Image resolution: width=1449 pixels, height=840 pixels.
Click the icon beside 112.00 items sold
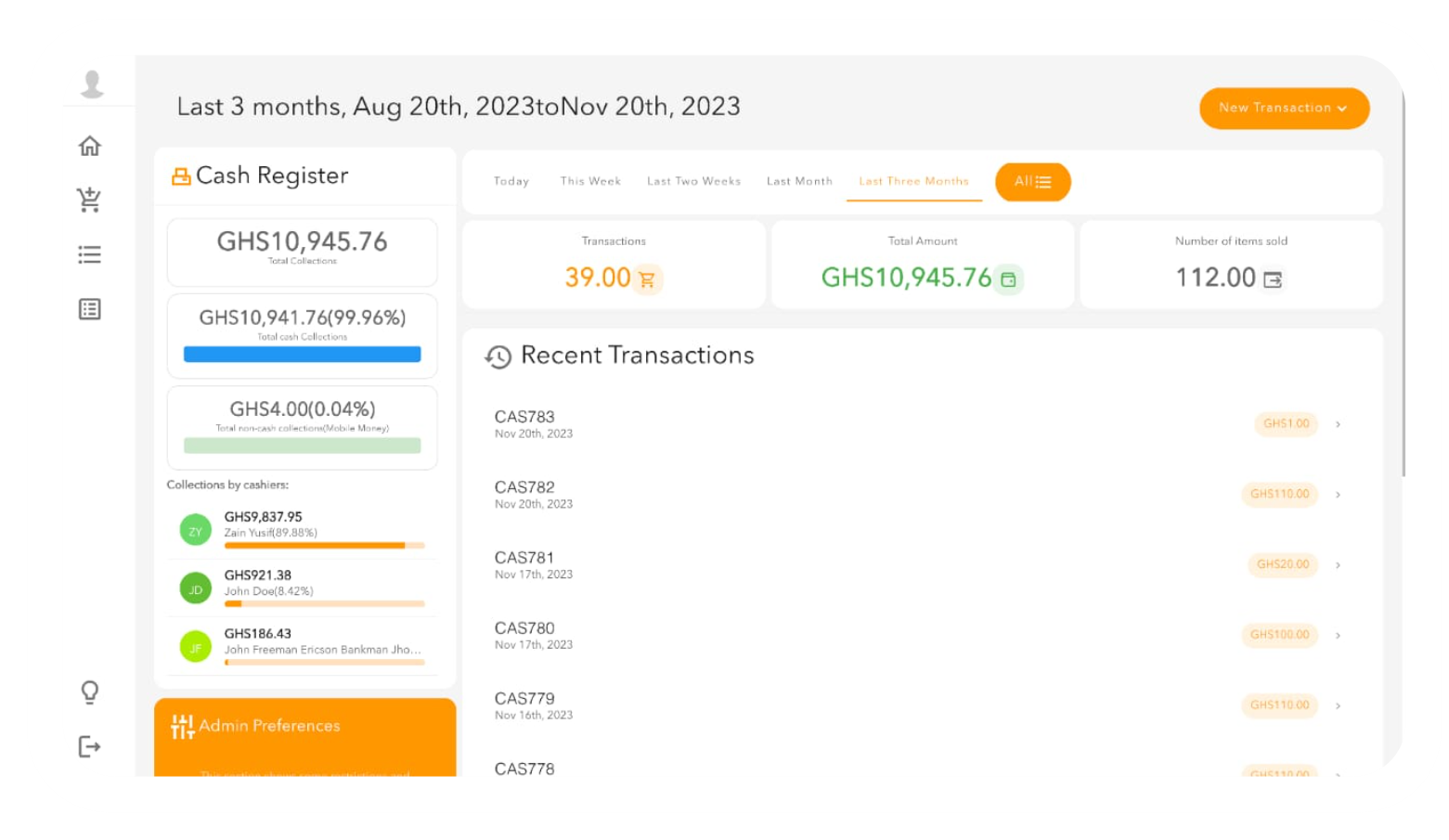1273,279
